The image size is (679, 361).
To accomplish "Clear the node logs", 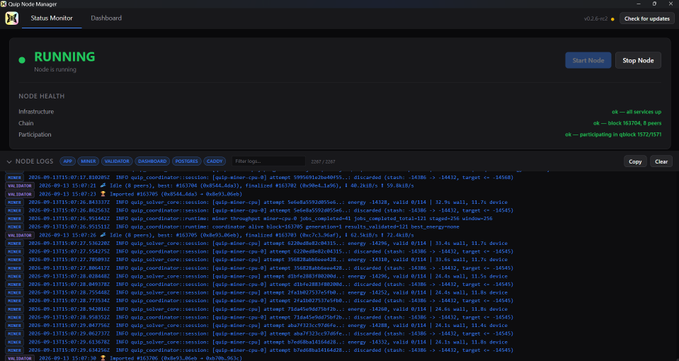I will coord(661,161).
